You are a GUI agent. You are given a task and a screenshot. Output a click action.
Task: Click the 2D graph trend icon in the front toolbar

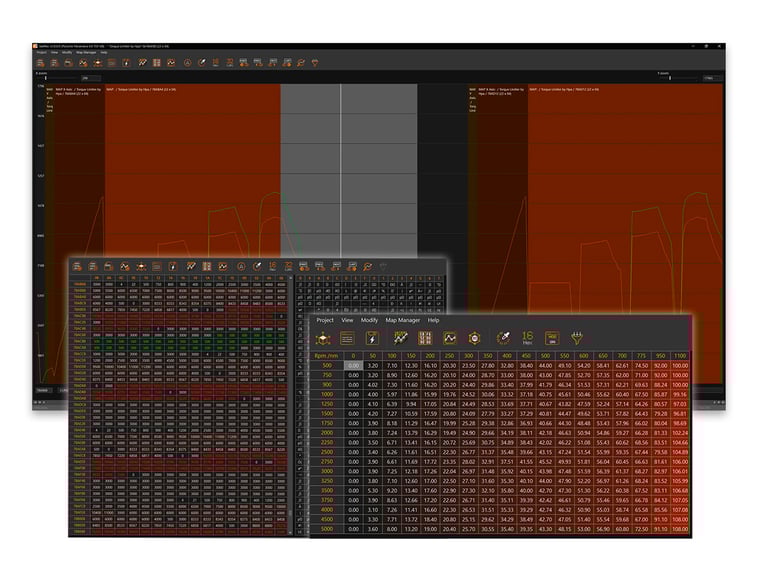click(401, 338)
